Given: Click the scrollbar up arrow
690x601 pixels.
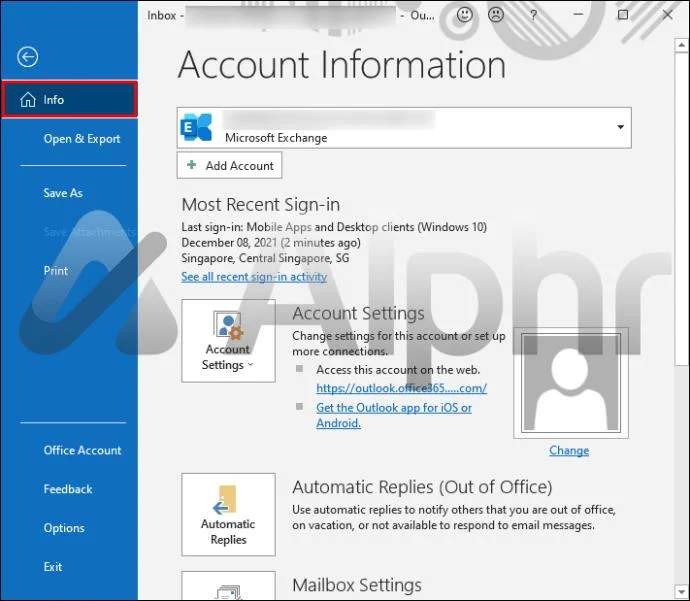Looking at the screenshot, I should 681,45.
